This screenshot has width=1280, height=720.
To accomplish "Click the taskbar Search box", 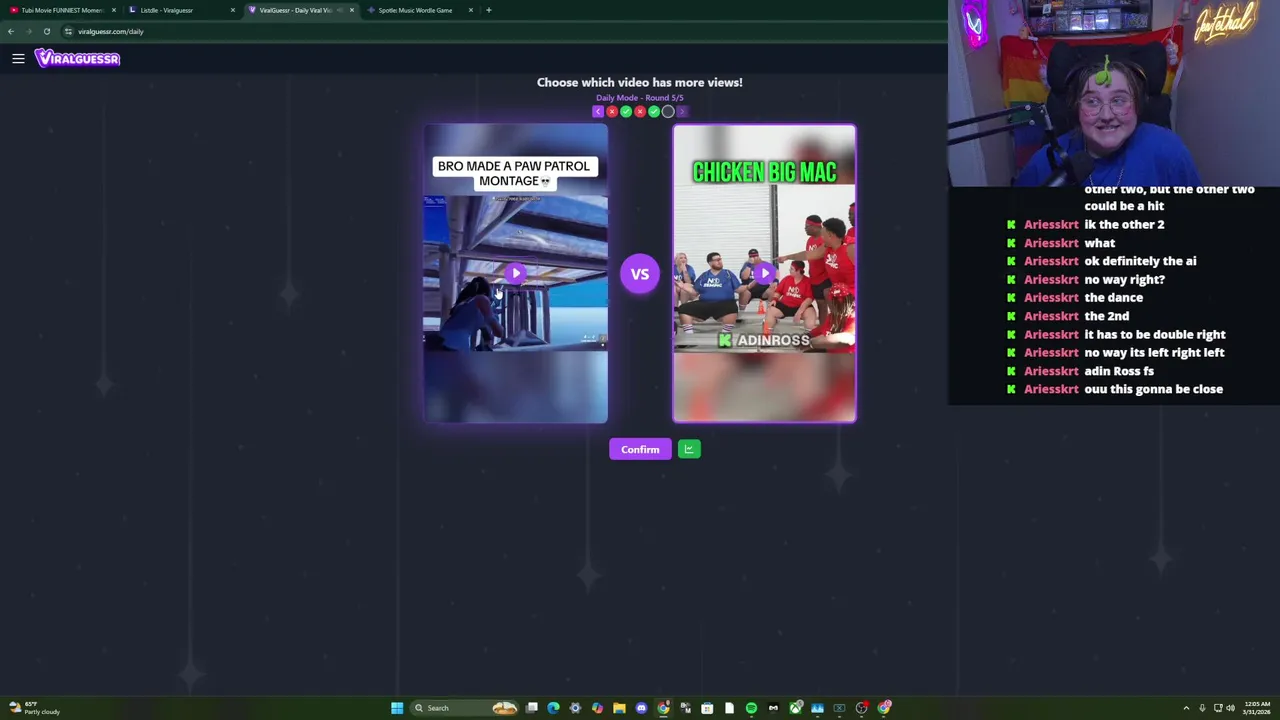I will (x=464, y=708).
